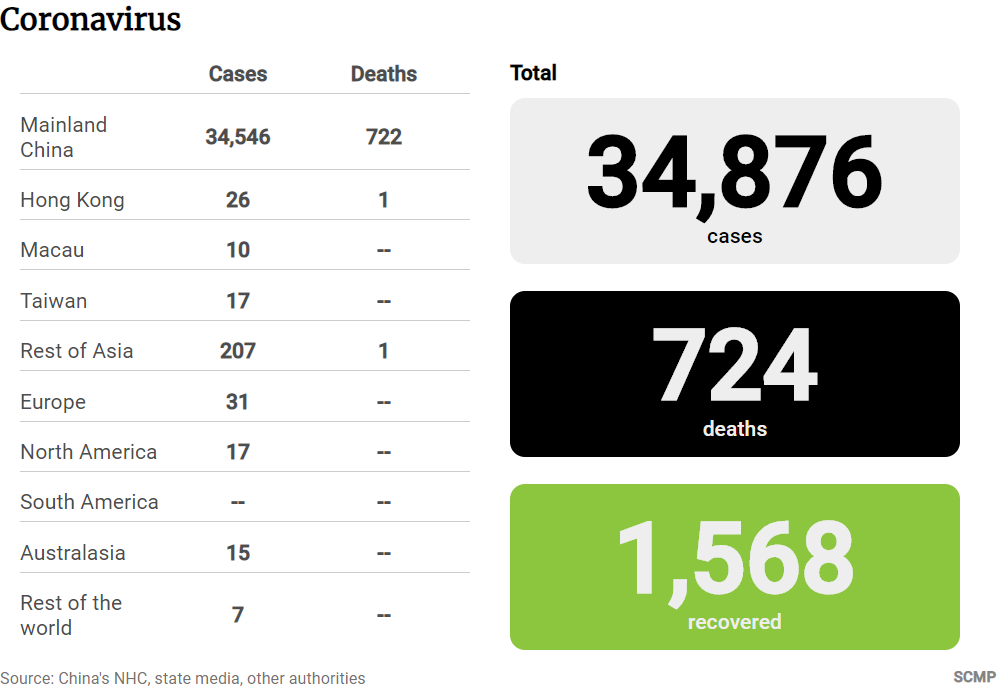Click the black 724 deaths card
Viewport: 1005px width, 696px height.
[x=735, y=374]
